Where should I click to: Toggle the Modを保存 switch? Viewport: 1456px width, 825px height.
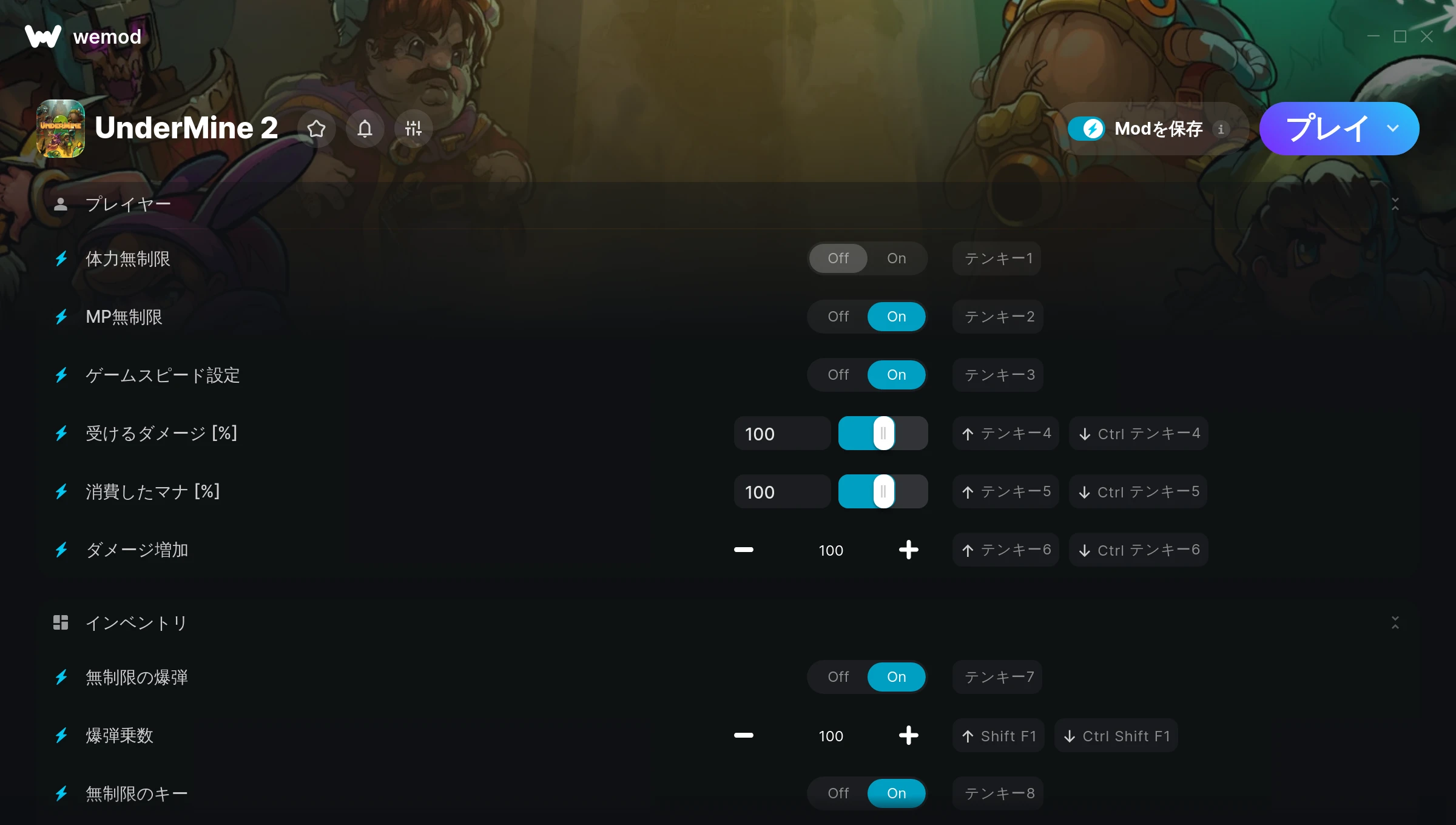pyautogui.click(x=1087, y=129)
